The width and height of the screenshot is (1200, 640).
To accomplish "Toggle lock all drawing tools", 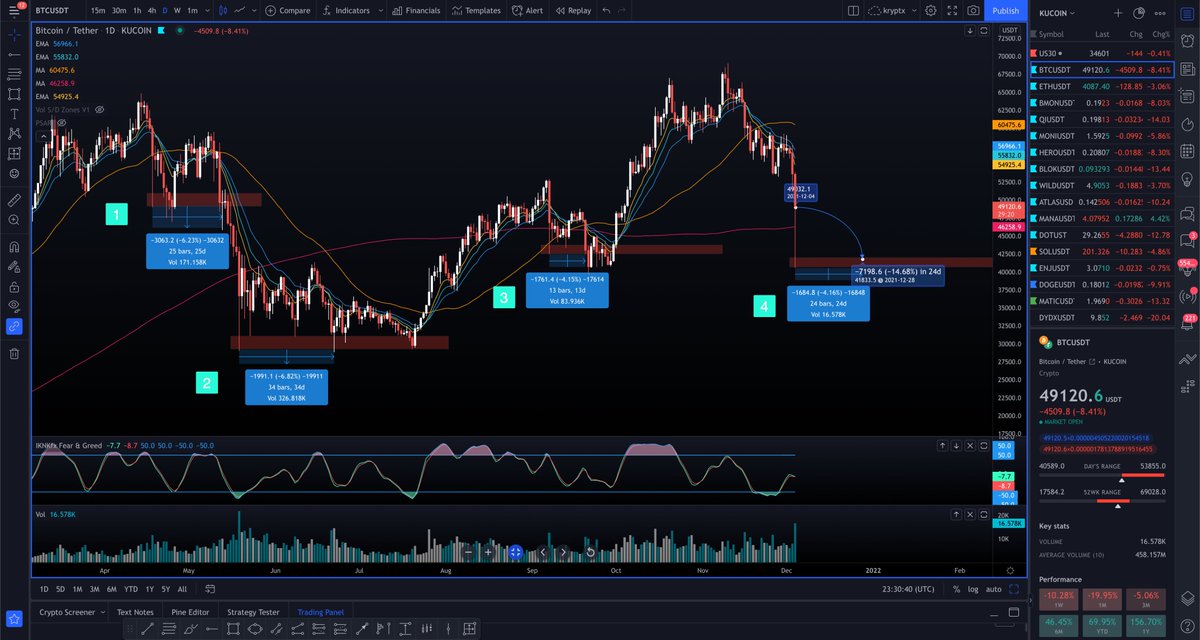I will coord(14,286).
